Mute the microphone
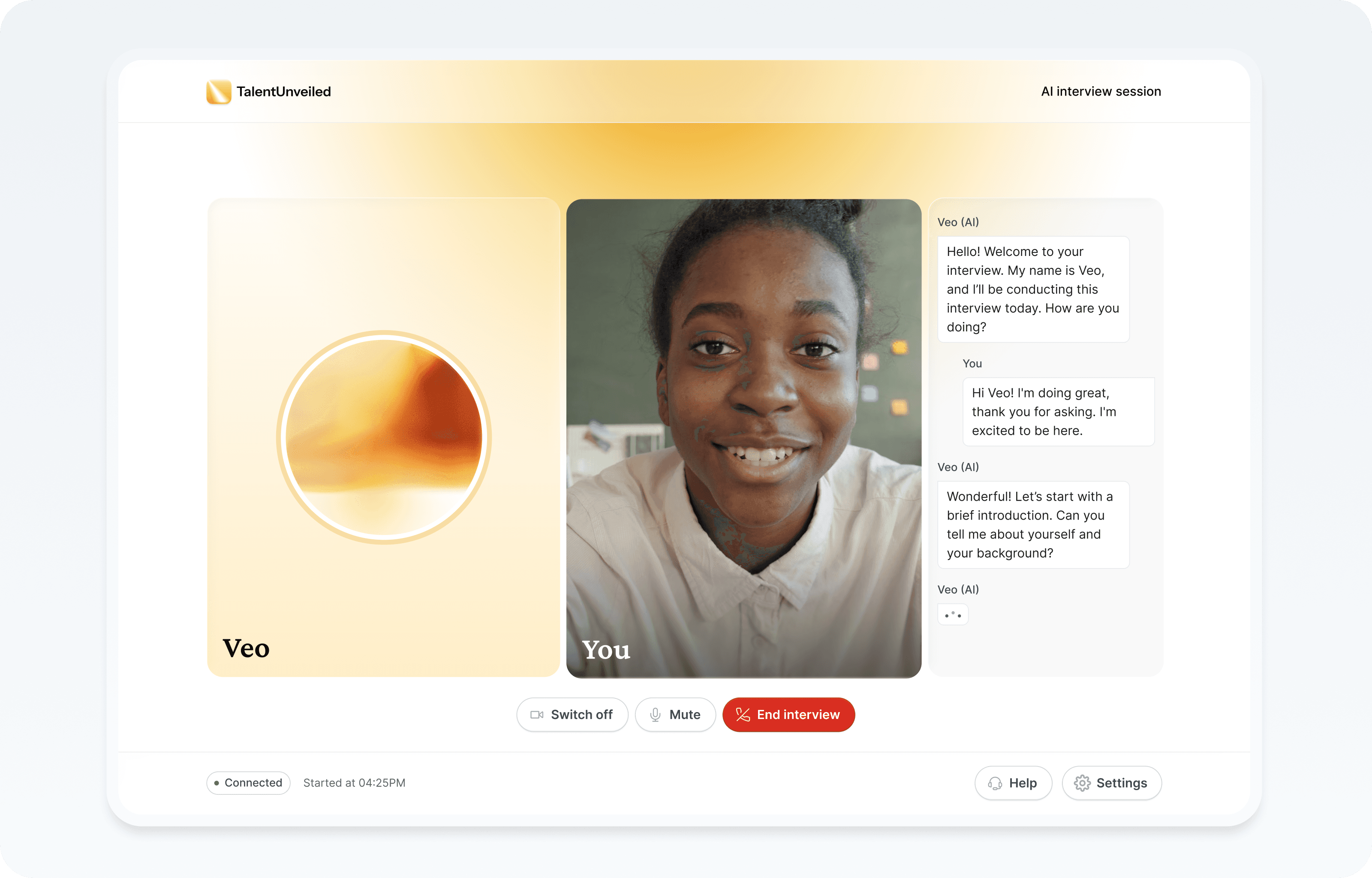The width and height of the screenshot is (1372, 878). [675, 714]
